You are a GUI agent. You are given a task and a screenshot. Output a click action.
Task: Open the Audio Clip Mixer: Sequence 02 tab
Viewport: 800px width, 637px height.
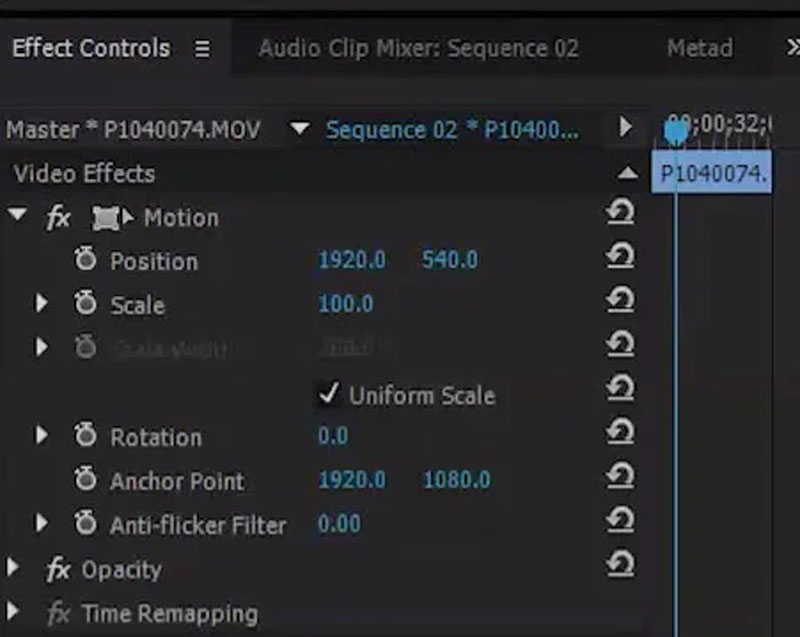coord(418,48)
